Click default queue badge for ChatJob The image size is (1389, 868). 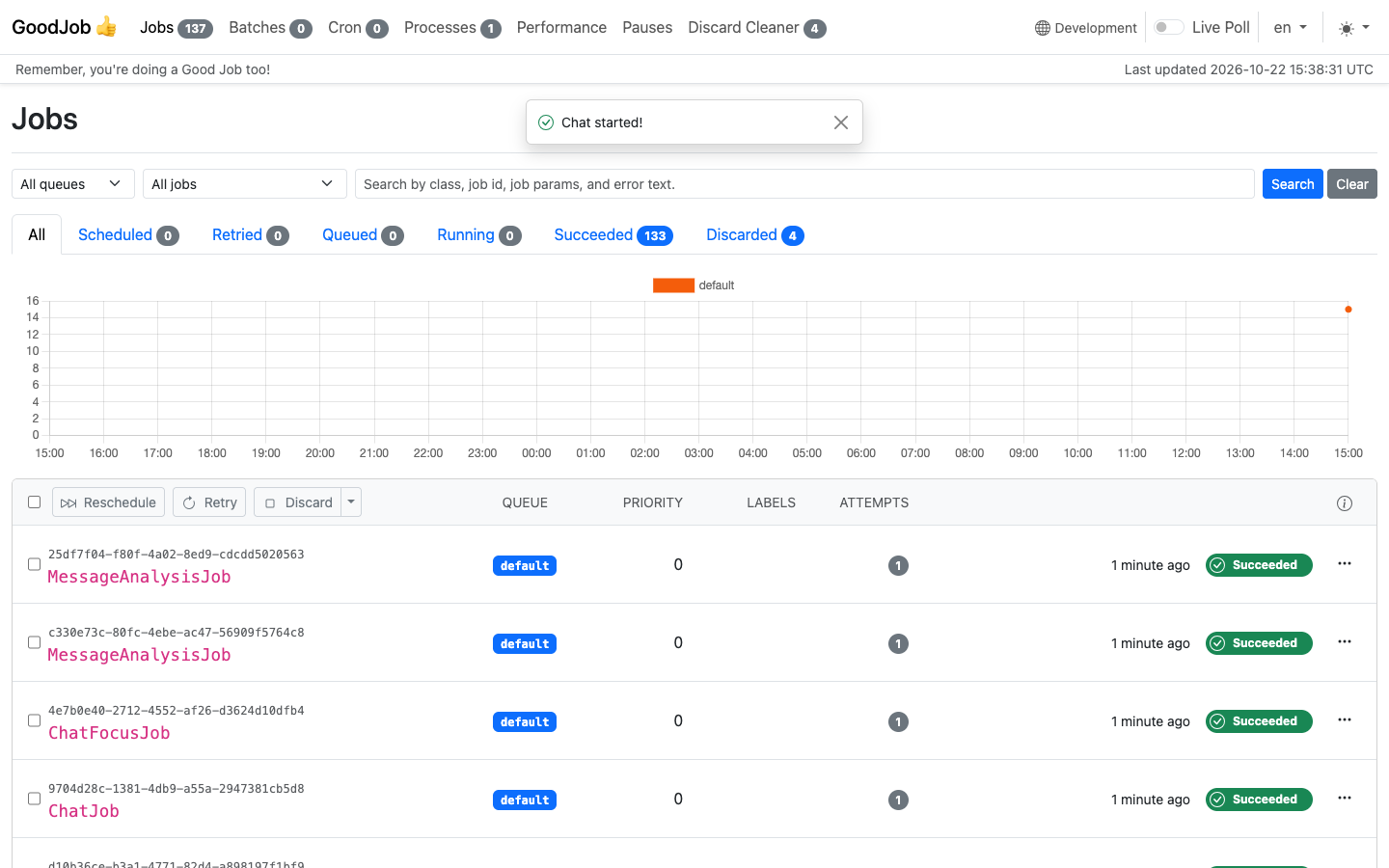pyautogui.click(x=525, y=800)
